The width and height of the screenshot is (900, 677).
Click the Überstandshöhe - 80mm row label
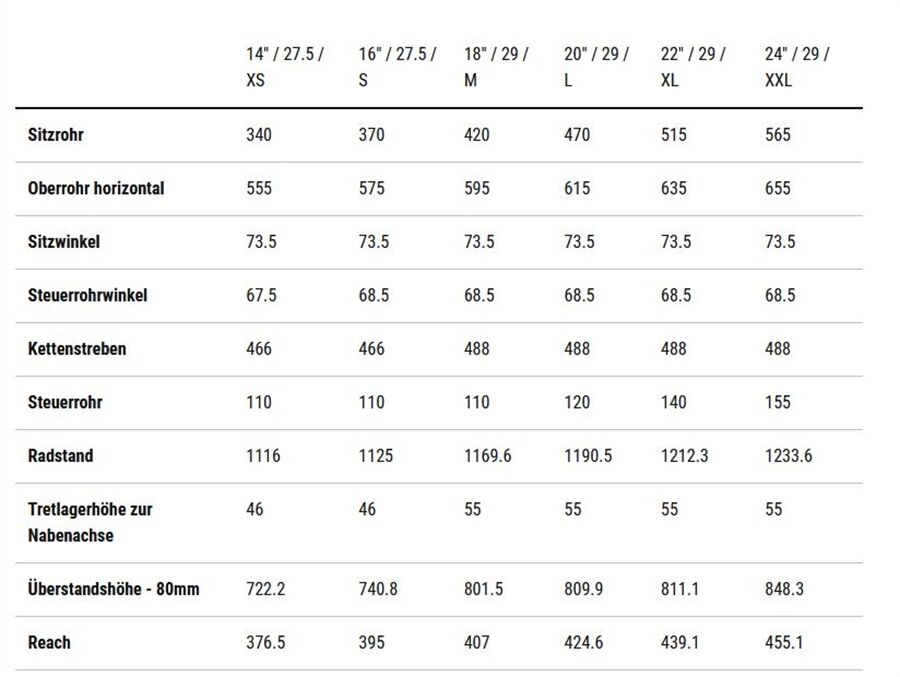pyautogui.click(x=114, y=589)
